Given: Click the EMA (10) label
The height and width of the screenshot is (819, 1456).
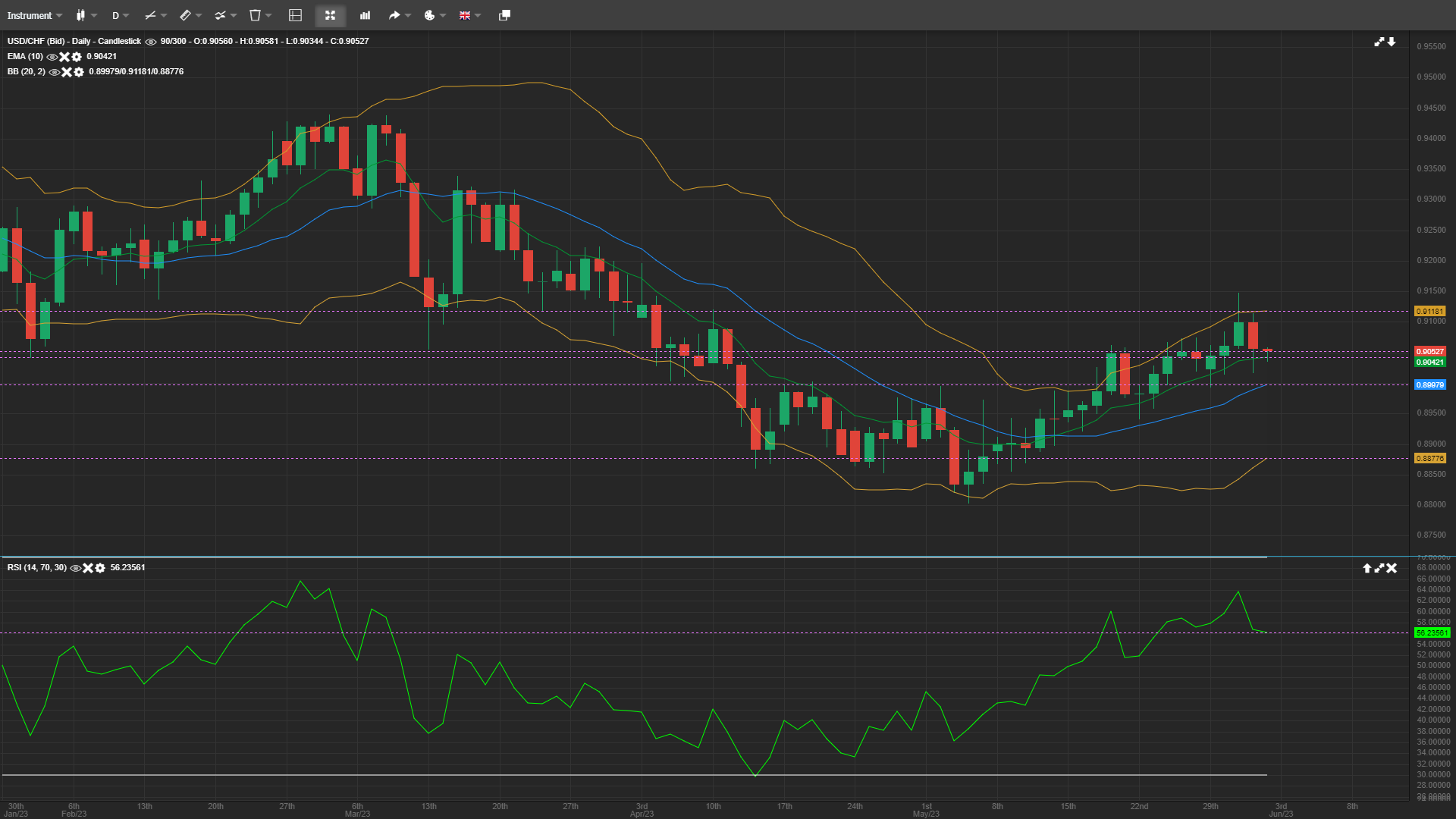Looking at the screenshot, I should tap(25, 57).
